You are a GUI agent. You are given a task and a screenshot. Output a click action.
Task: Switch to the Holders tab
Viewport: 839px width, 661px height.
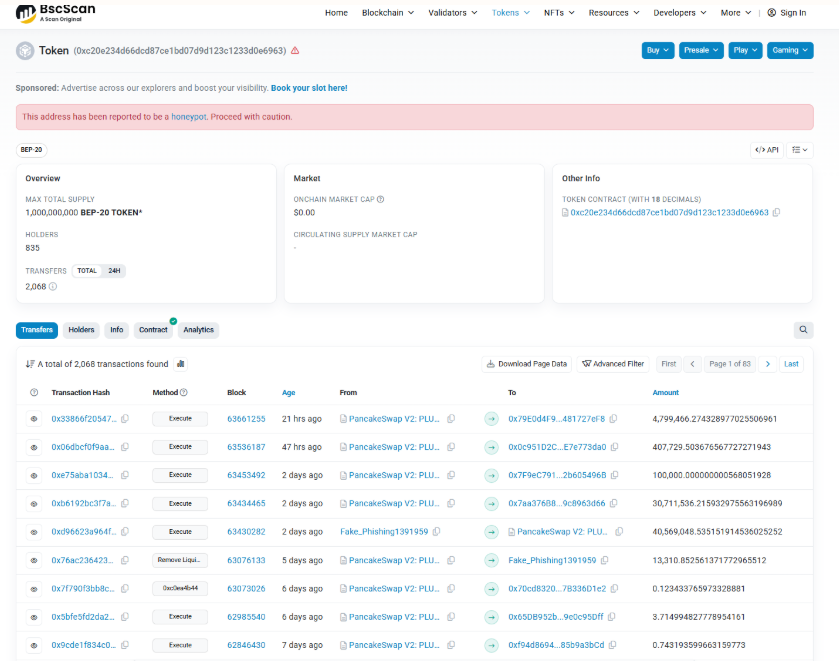click(x=81, y=330)
